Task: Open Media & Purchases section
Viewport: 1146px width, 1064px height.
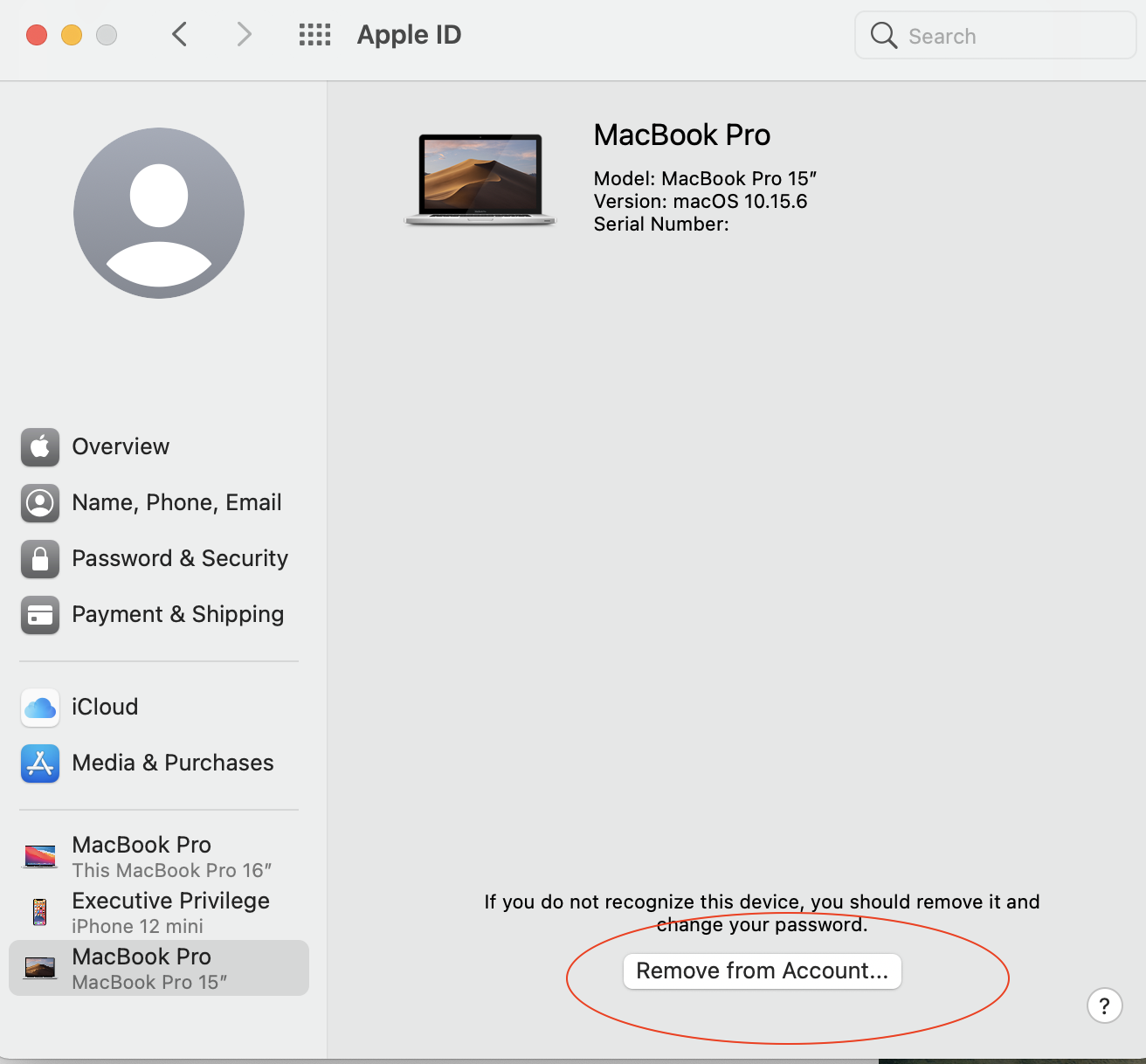Action: coord(159,763)
